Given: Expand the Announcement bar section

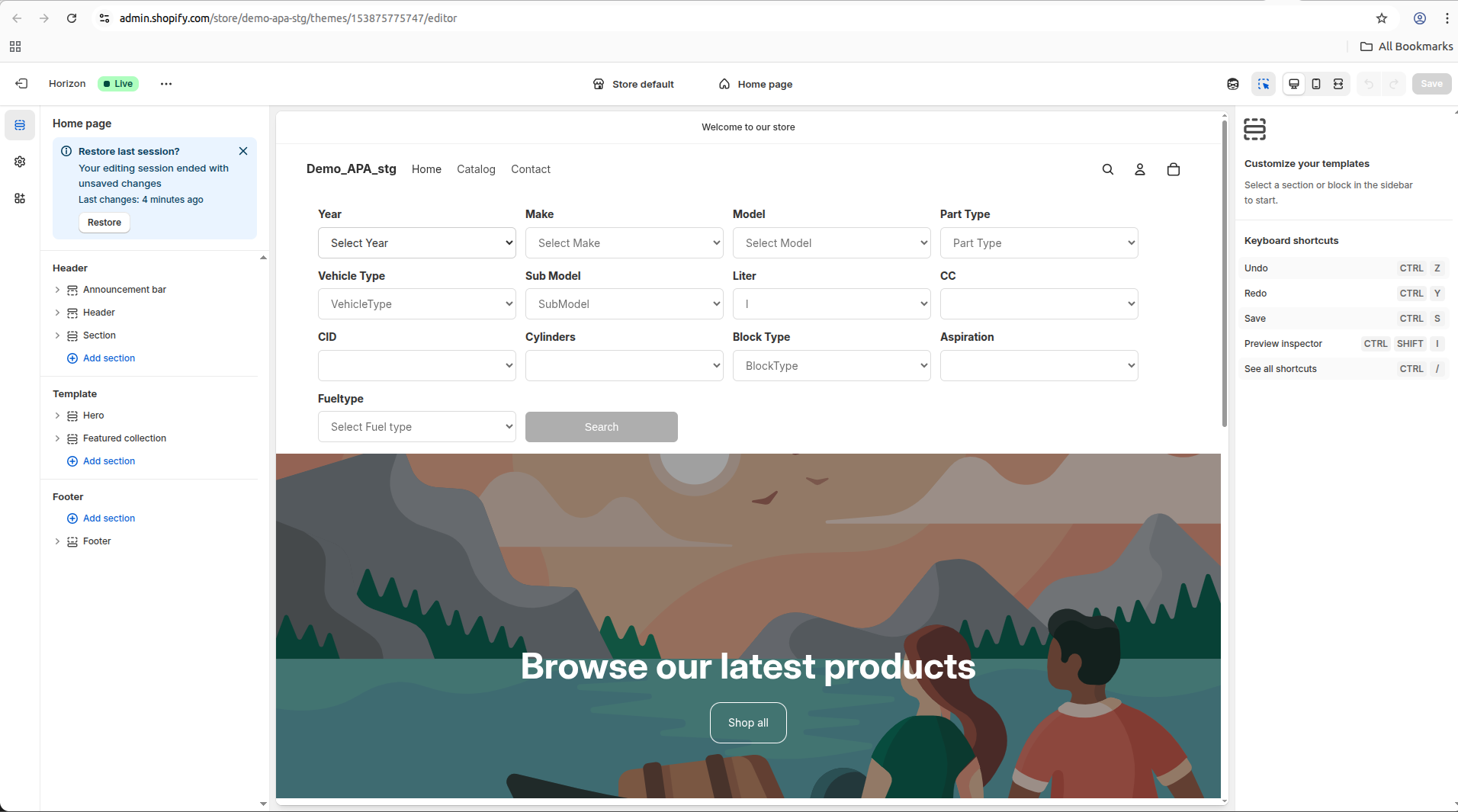Looking at the screenshot, I should point(57,290).
